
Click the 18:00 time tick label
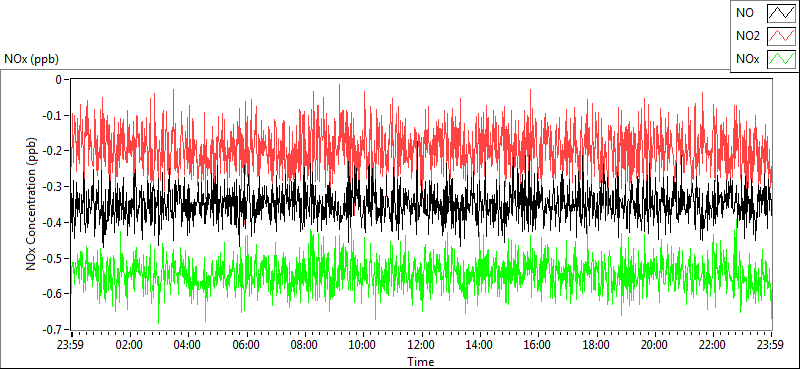pyautogui.click(x=596, y=344)
